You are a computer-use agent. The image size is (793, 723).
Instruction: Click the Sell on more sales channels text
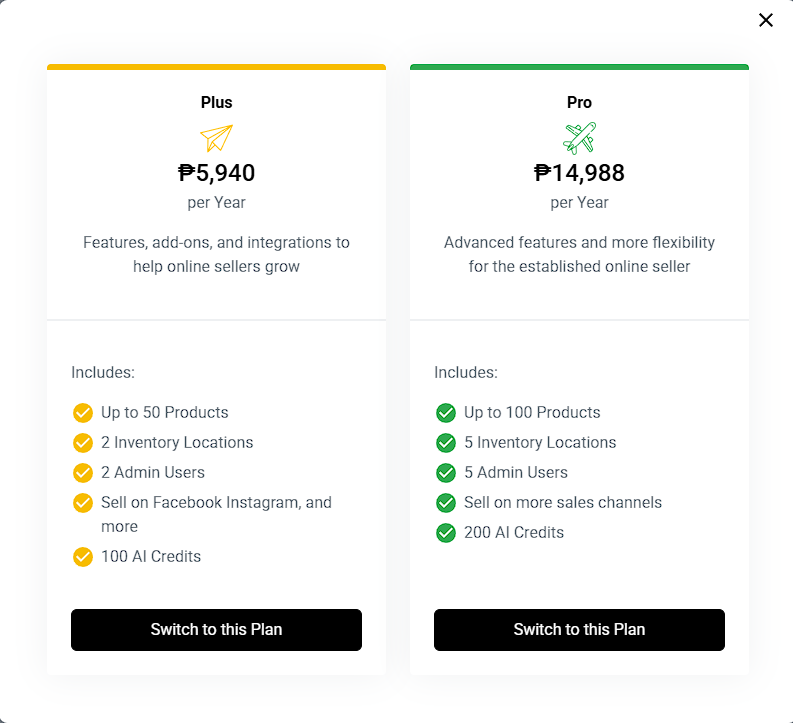(562, 503)
